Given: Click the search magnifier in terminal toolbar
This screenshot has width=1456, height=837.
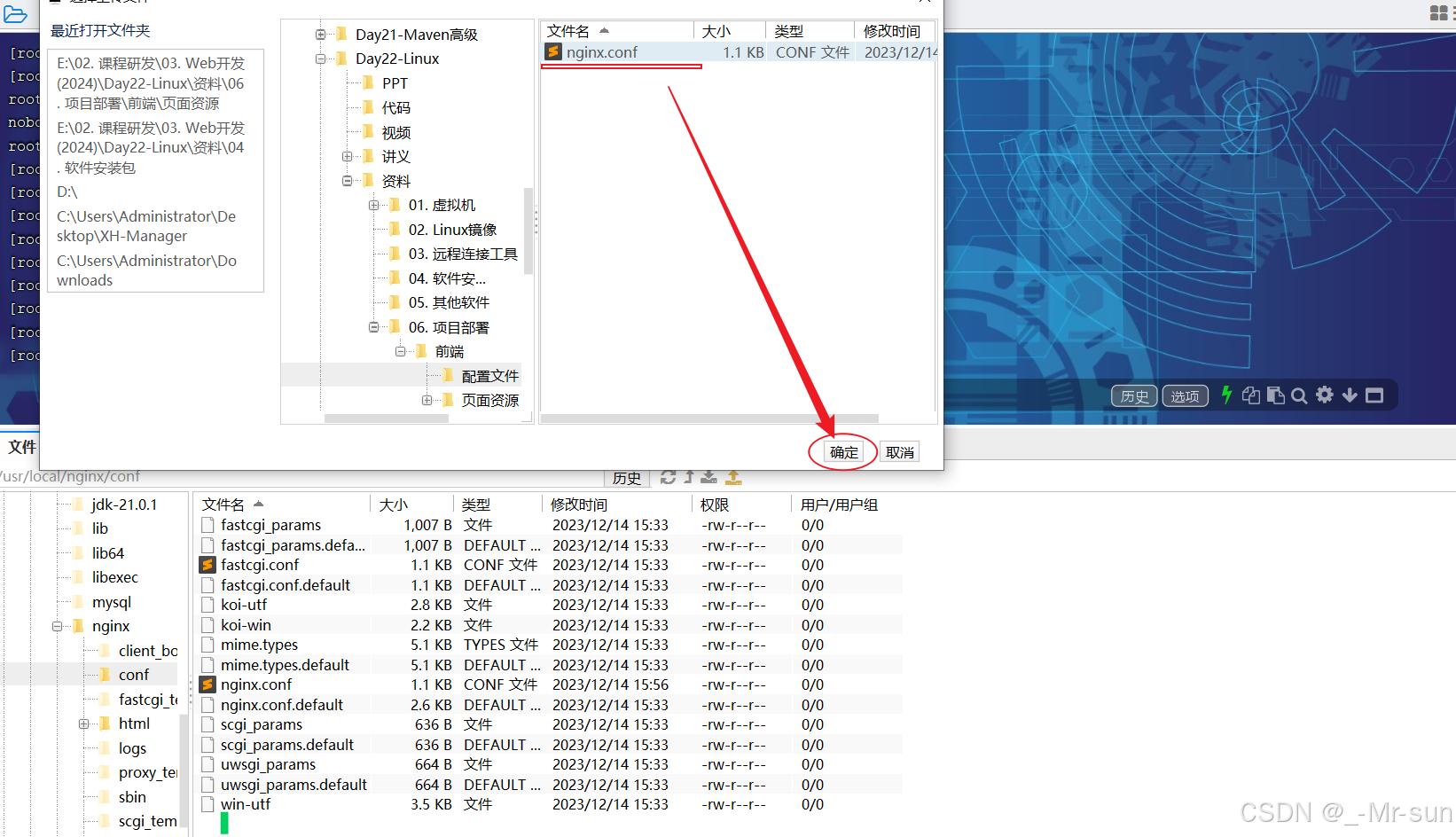Looking at the screenshot, I should [1300, 395].
